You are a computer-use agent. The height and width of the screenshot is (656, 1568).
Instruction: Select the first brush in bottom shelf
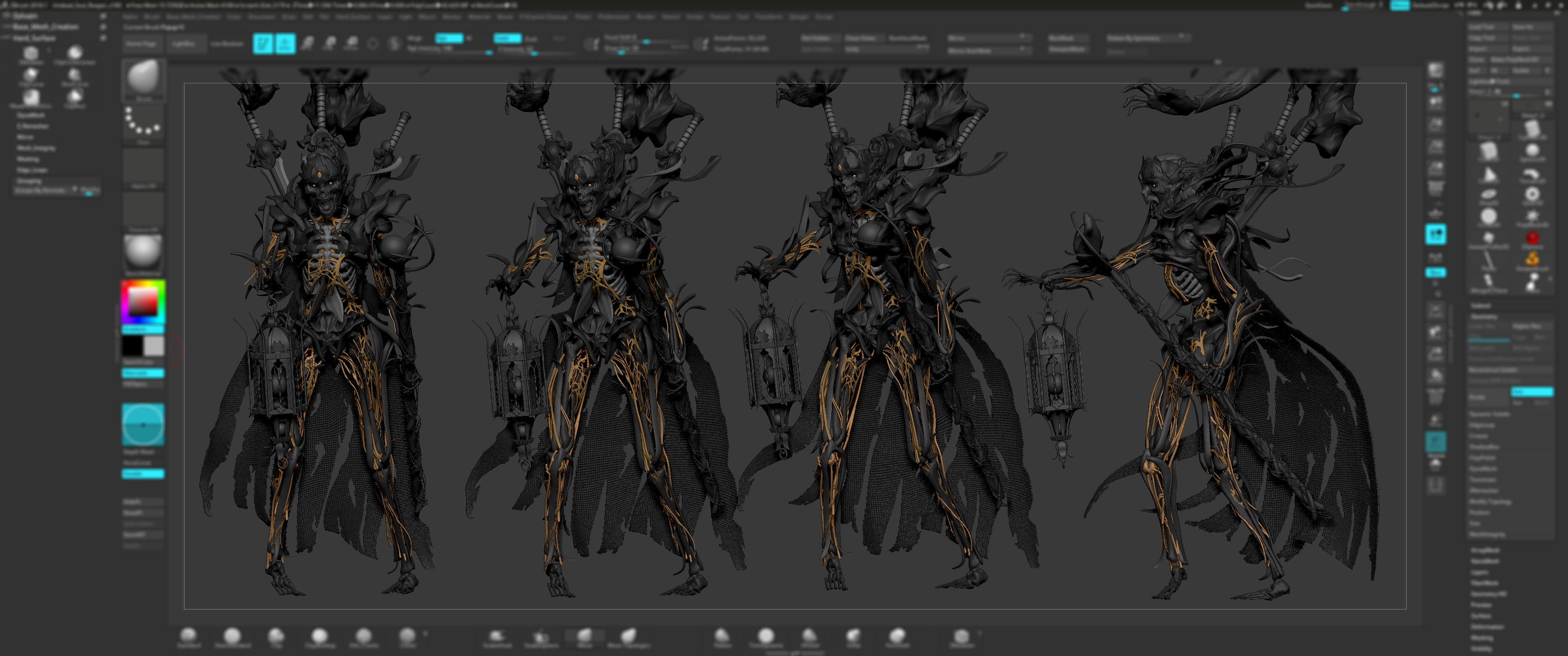(x=188, y=637)
